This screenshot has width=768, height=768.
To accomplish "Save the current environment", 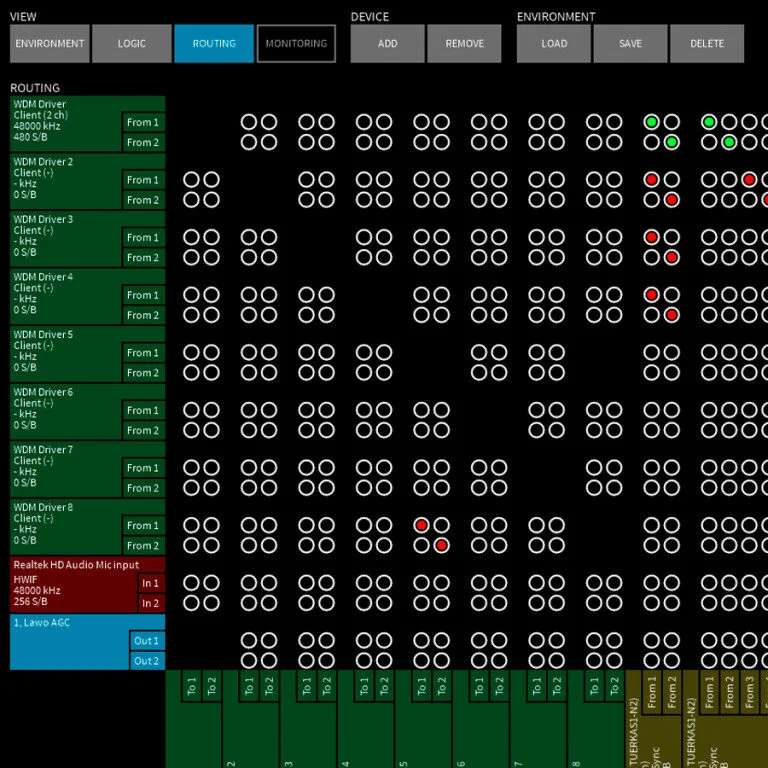I will (630, 44).
